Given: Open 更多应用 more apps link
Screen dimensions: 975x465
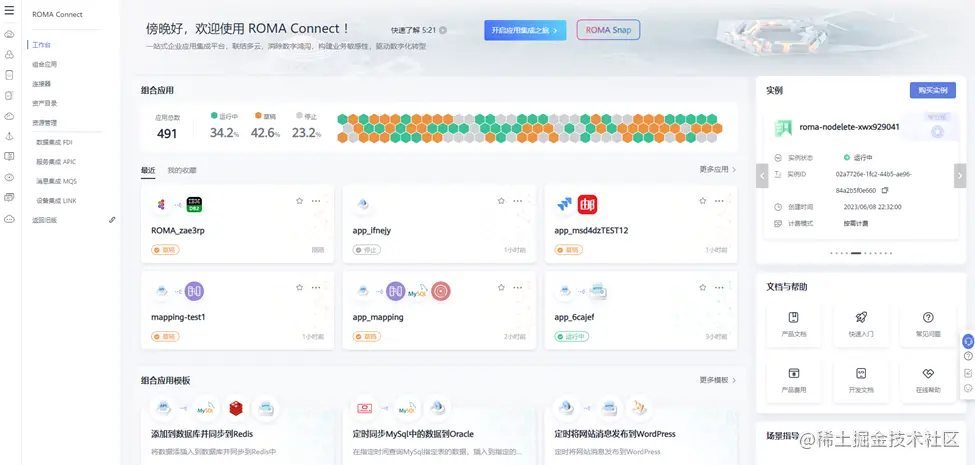Looking at the screenshot, I should pos(718,169).
